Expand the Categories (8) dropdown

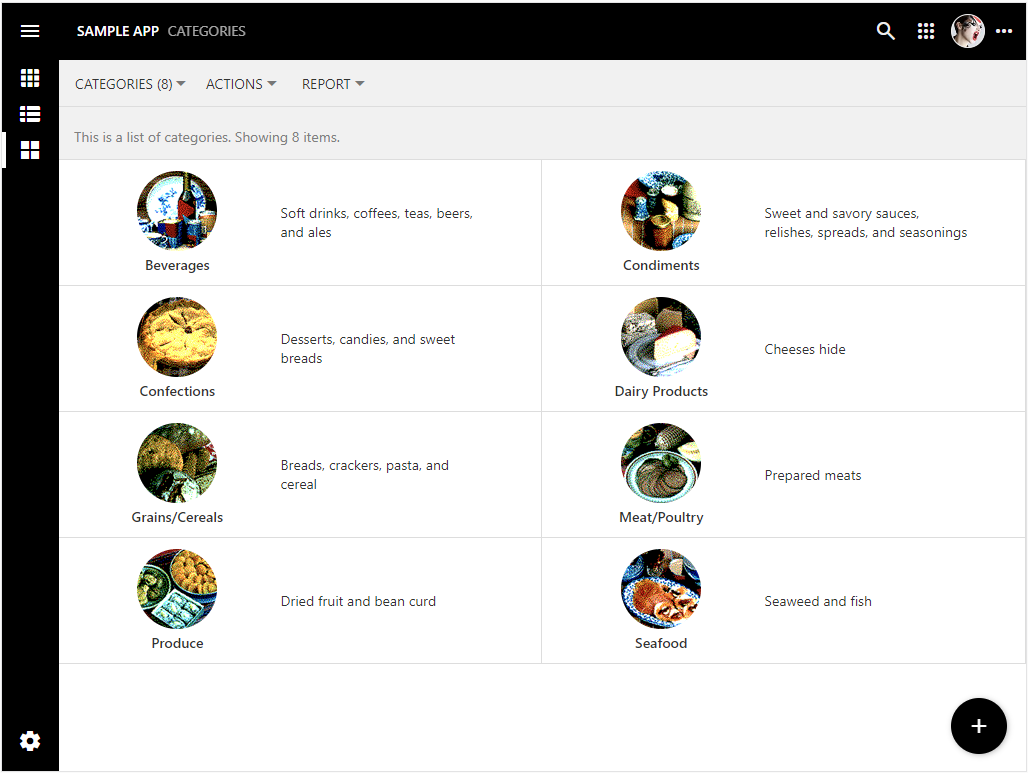(x=130, y=84)
